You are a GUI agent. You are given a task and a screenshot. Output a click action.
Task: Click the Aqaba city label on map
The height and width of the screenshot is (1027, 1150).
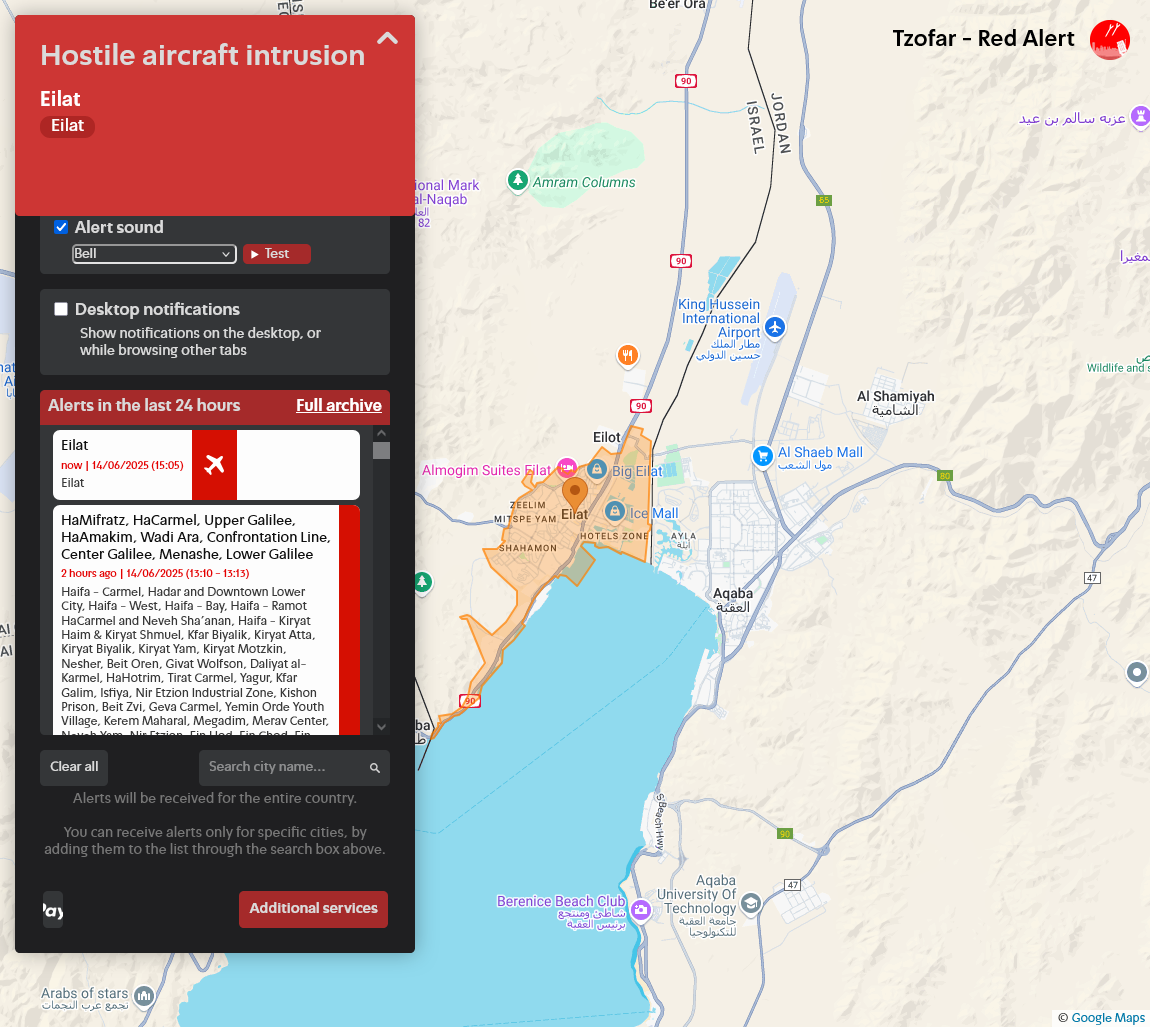point(733,600)
